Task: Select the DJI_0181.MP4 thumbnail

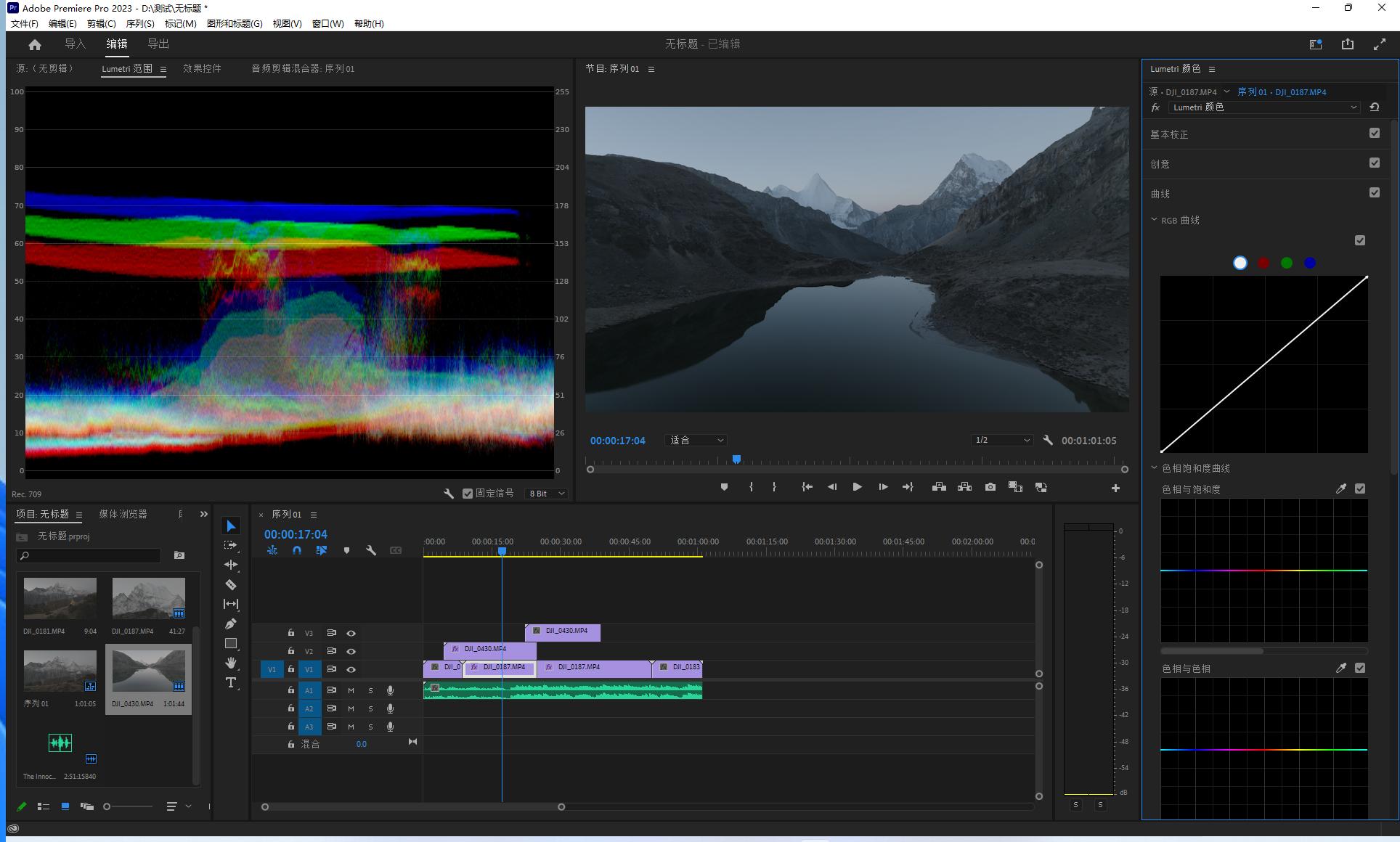Action: point(60,598)
